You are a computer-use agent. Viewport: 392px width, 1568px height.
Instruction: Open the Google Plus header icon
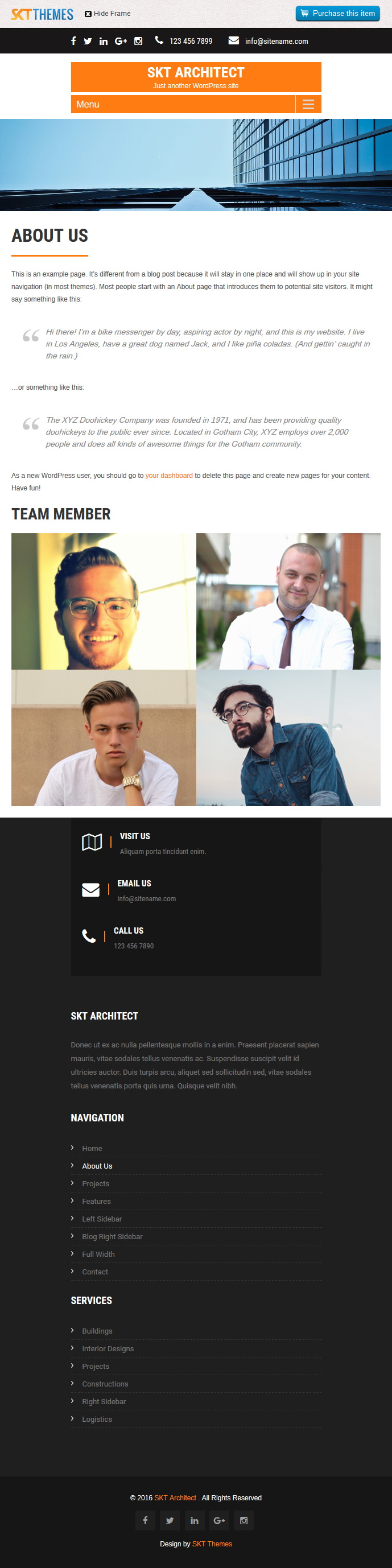tap(121, 42)
